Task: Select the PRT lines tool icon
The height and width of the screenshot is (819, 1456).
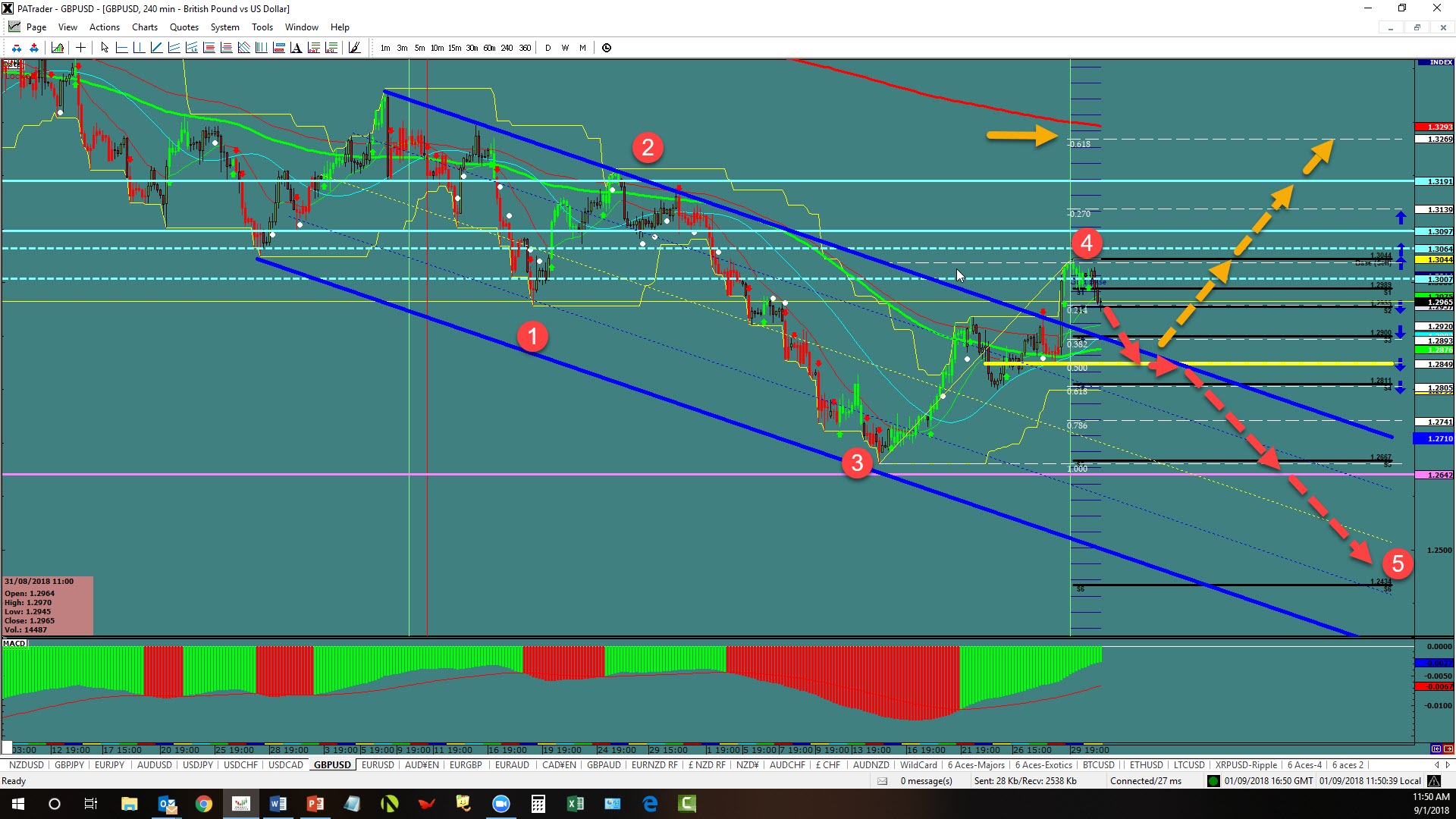Action: (x=314, y=48)
